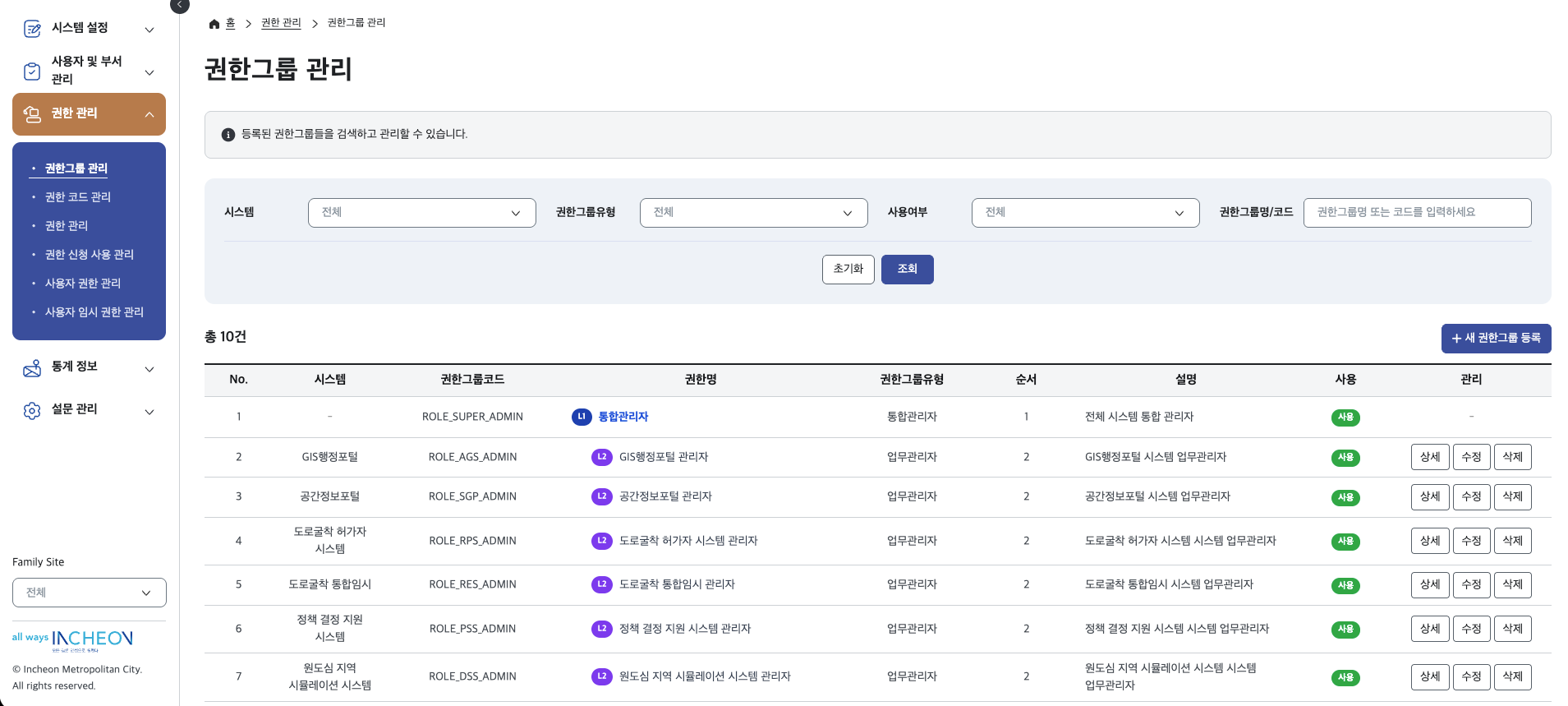Select 권한 코드 관리 in sidebar
The width and height of the screenshot is (1568, 706).
coord(78,197)
